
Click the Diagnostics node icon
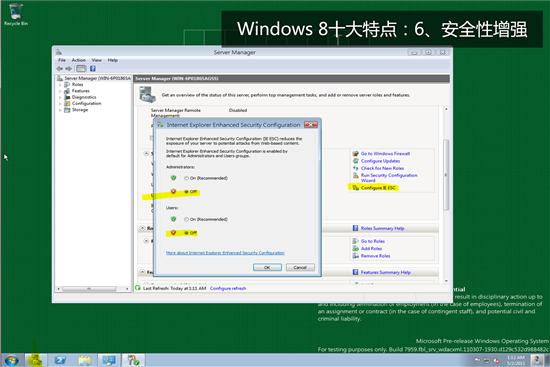click(x=67, y=97)
